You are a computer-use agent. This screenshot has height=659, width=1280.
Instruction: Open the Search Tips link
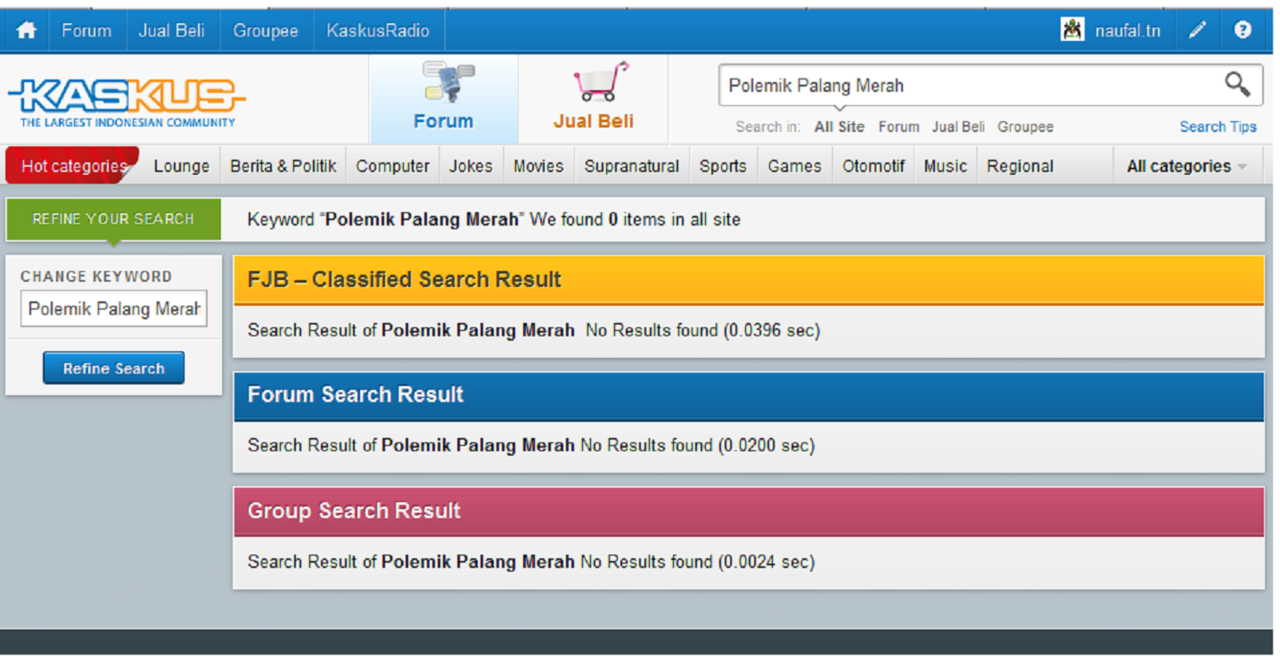(1218, 127)
